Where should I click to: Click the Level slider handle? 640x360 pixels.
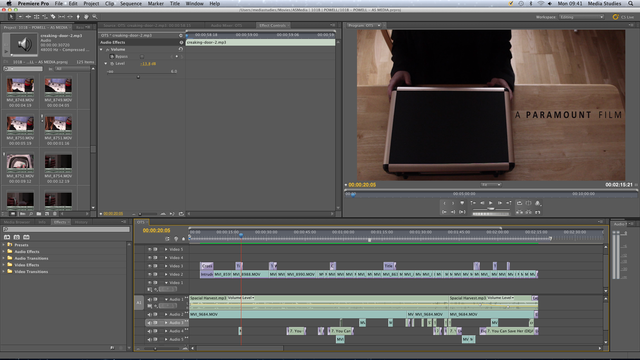[138, 76]
